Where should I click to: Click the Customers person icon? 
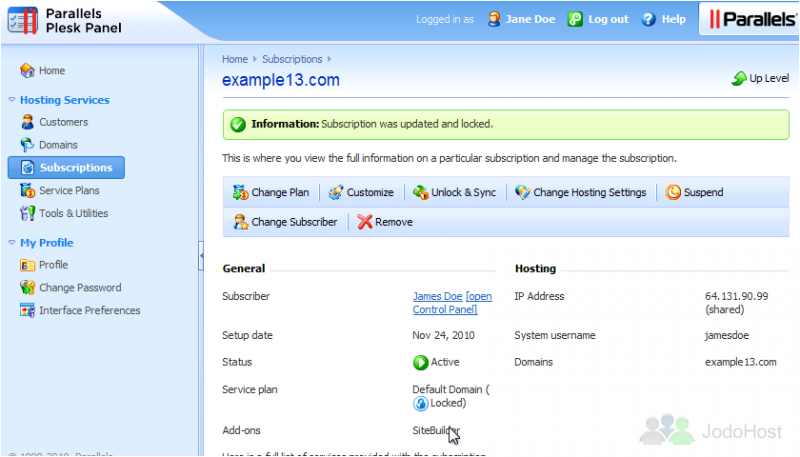[x=27, y=122]
